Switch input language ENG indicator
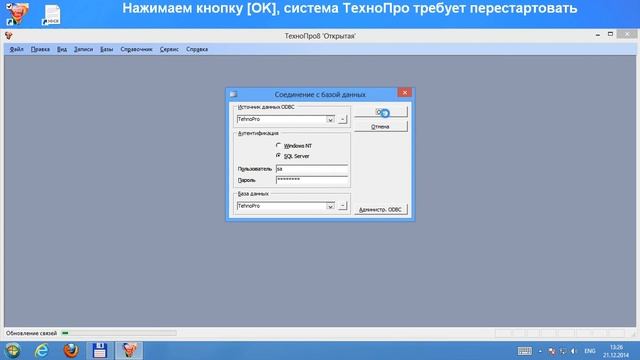The width and height of the screenshot is (640, 360). (590, 351)
